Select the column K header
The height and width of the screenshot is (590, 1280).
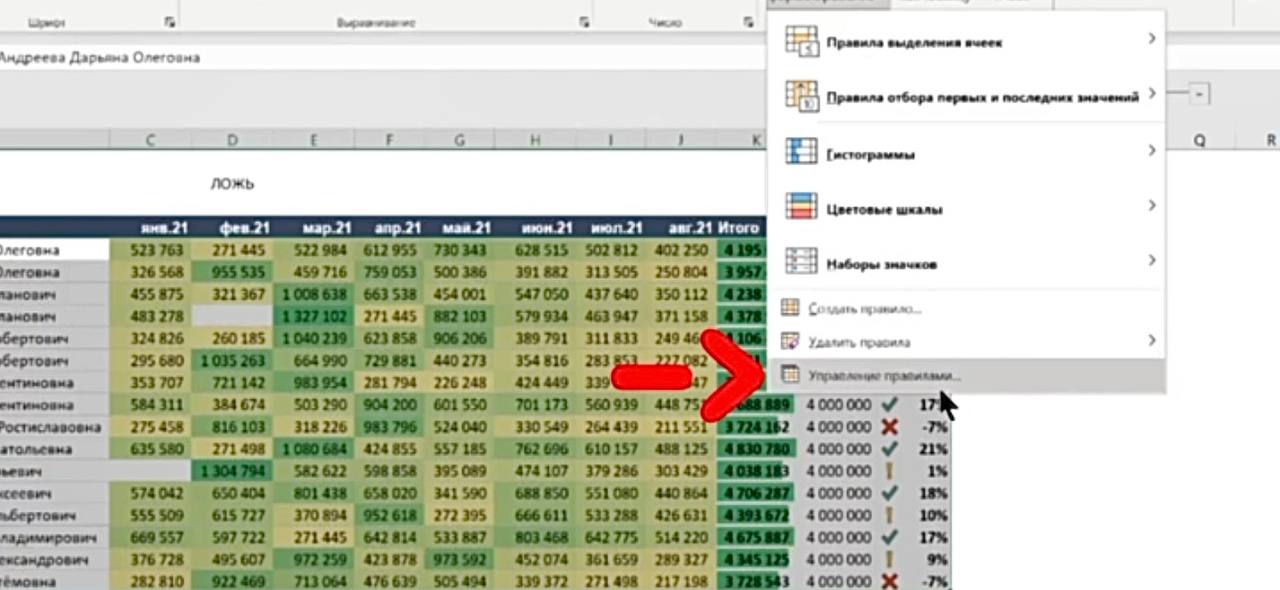pyautogui.click(x=755, y=140)
